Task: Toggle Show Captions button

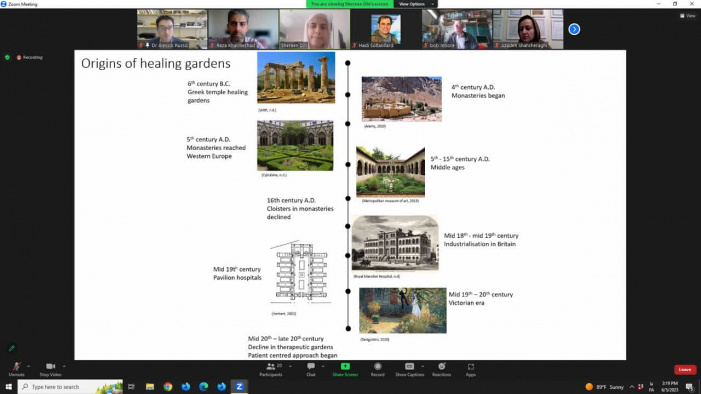Action: coord(410,366)
